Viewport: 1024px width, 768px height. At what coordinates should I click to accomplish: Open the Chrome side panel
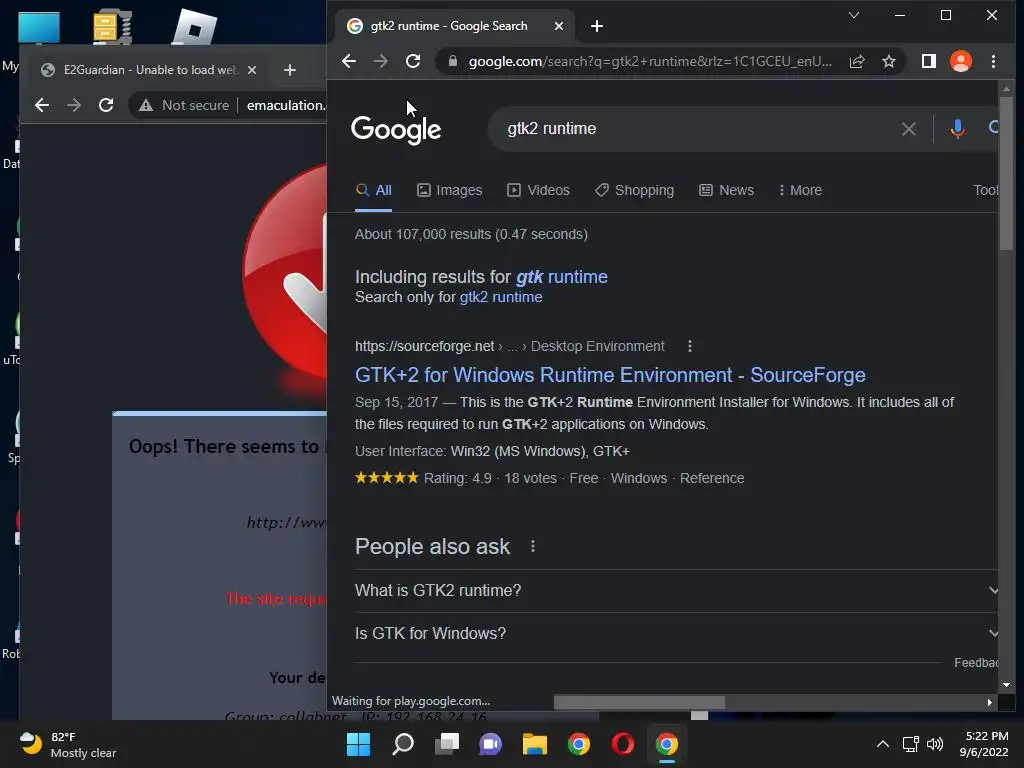coord(929,61)
